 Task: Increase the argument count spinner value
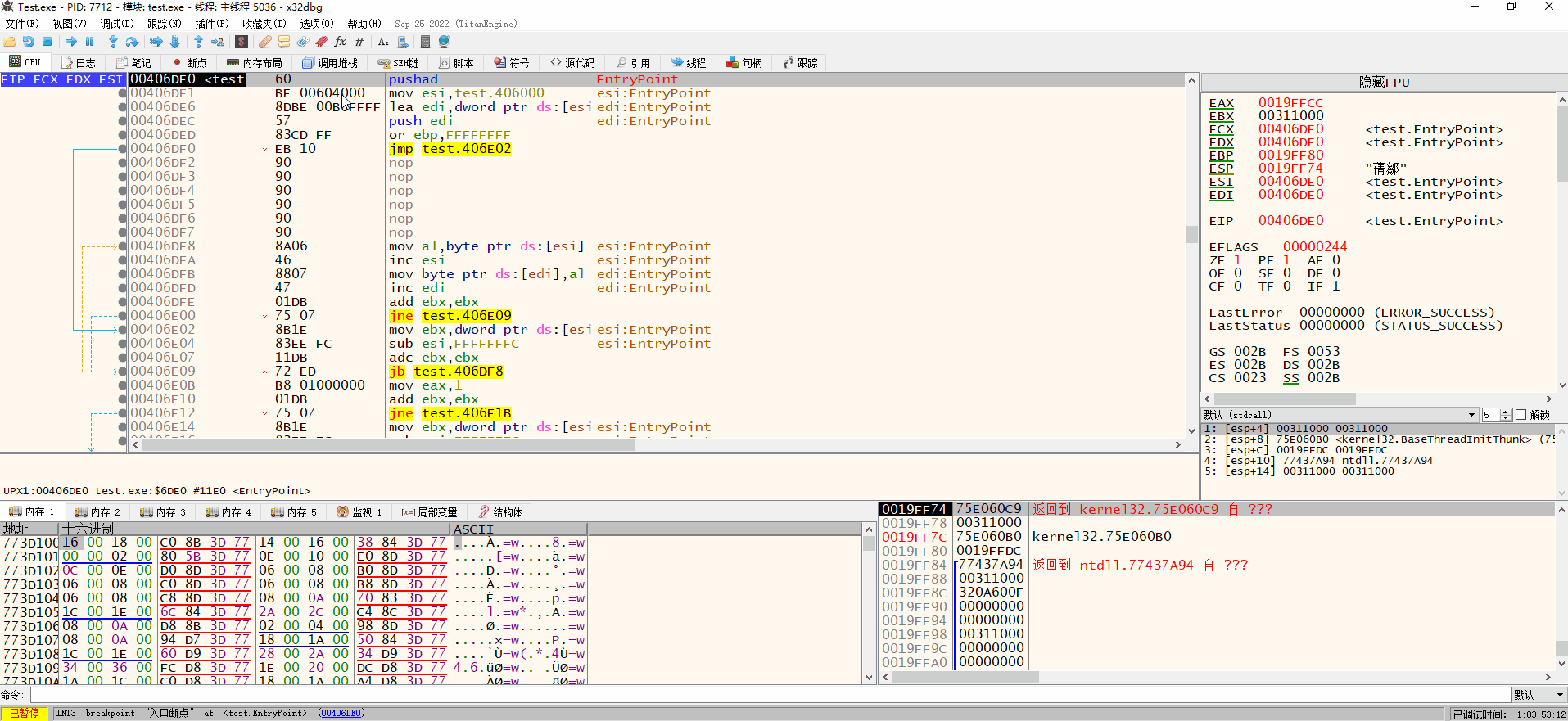[x=1505, y=412]
